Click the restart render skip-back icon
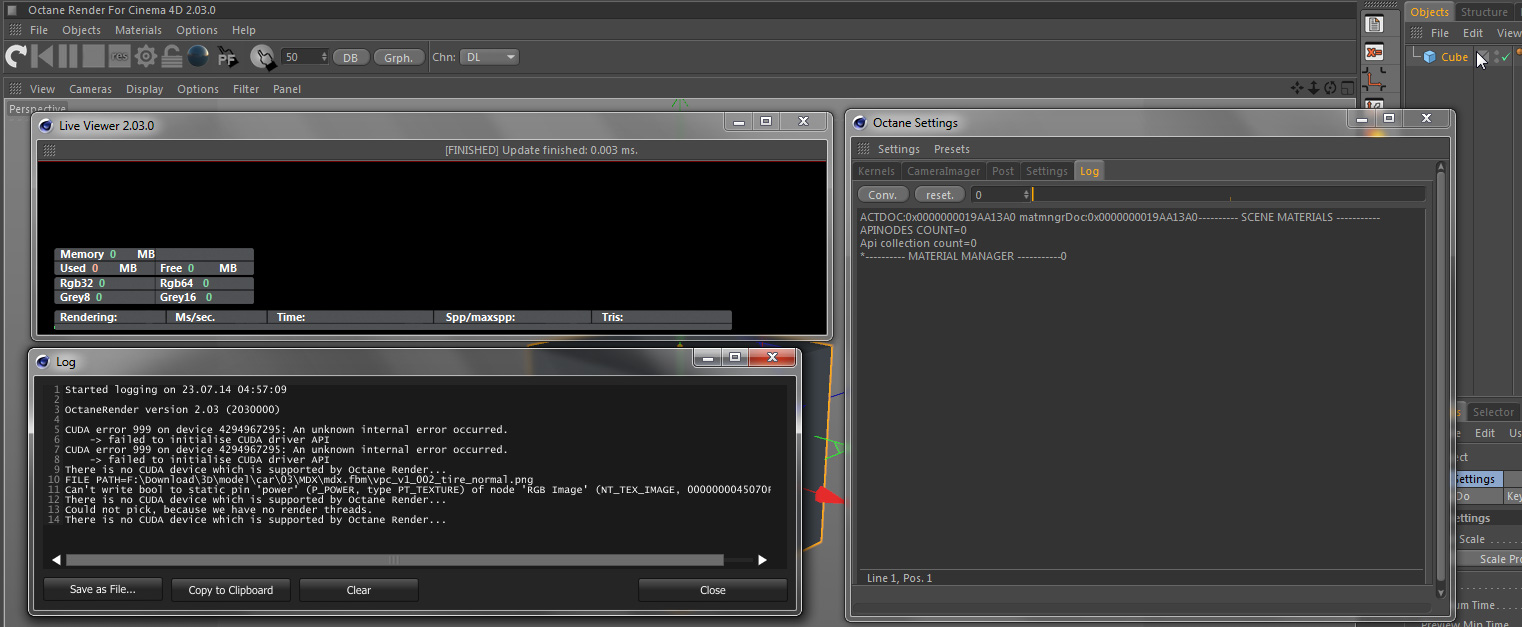This screenshot has height=627, width=1522. (x=42, y=56)
